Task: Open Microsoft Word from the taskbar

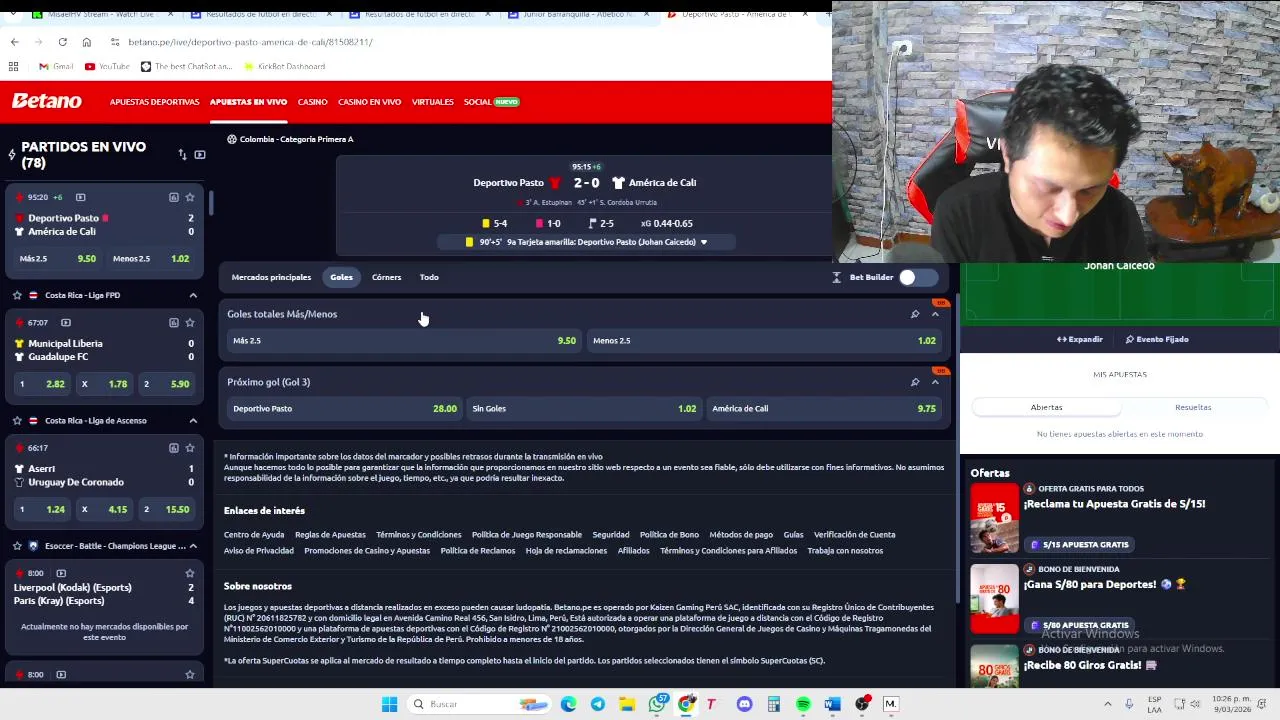Action: pos(832,704)
